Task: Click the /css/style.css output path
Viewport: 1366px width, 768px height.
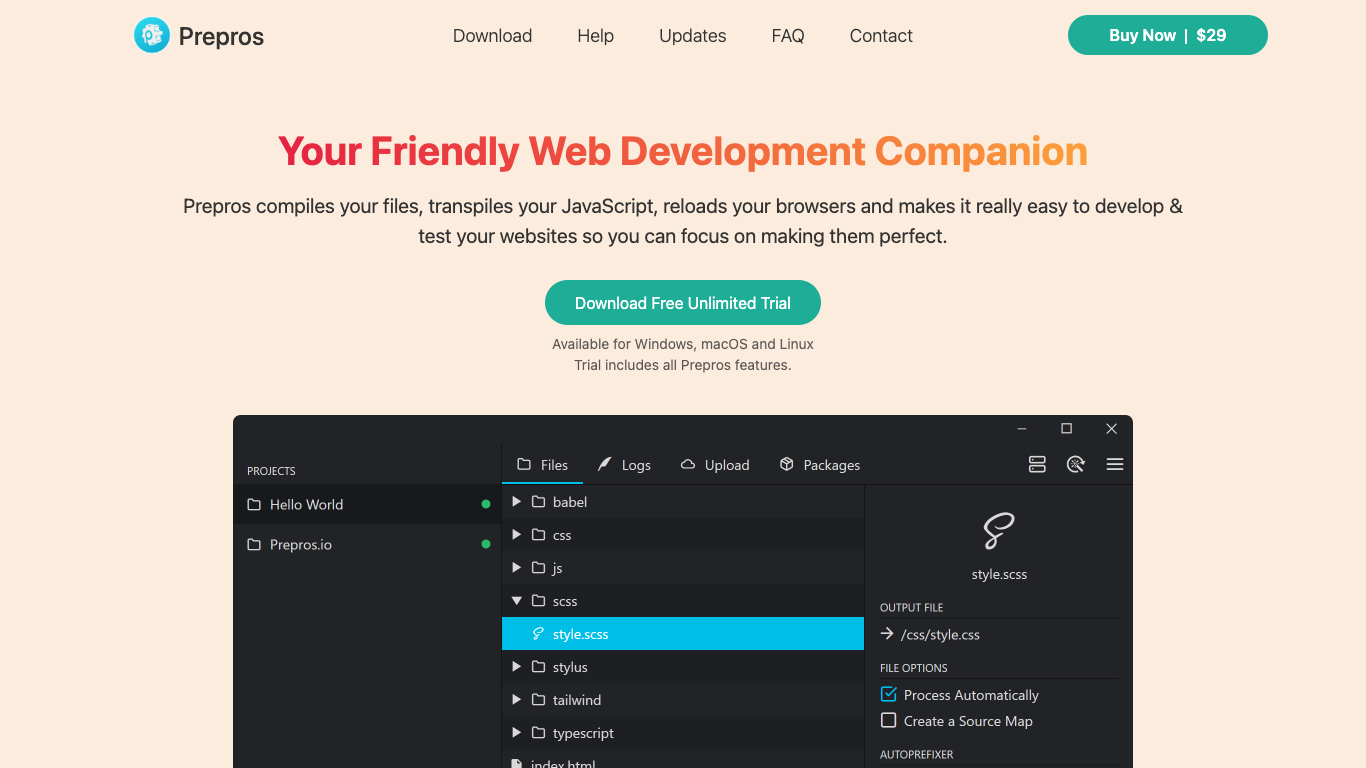Action: (x=940, y=634)
